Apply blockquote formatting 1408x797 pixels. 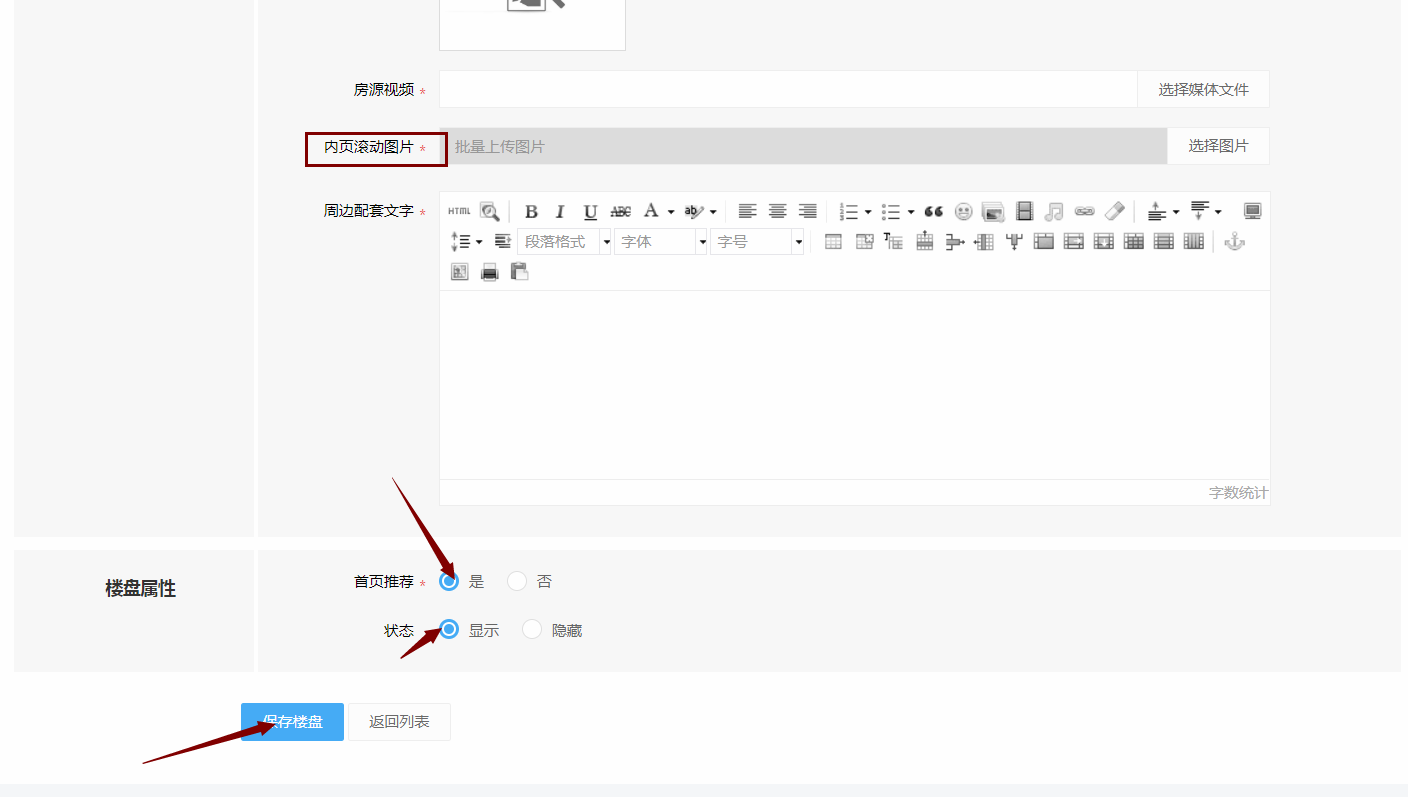934,211
